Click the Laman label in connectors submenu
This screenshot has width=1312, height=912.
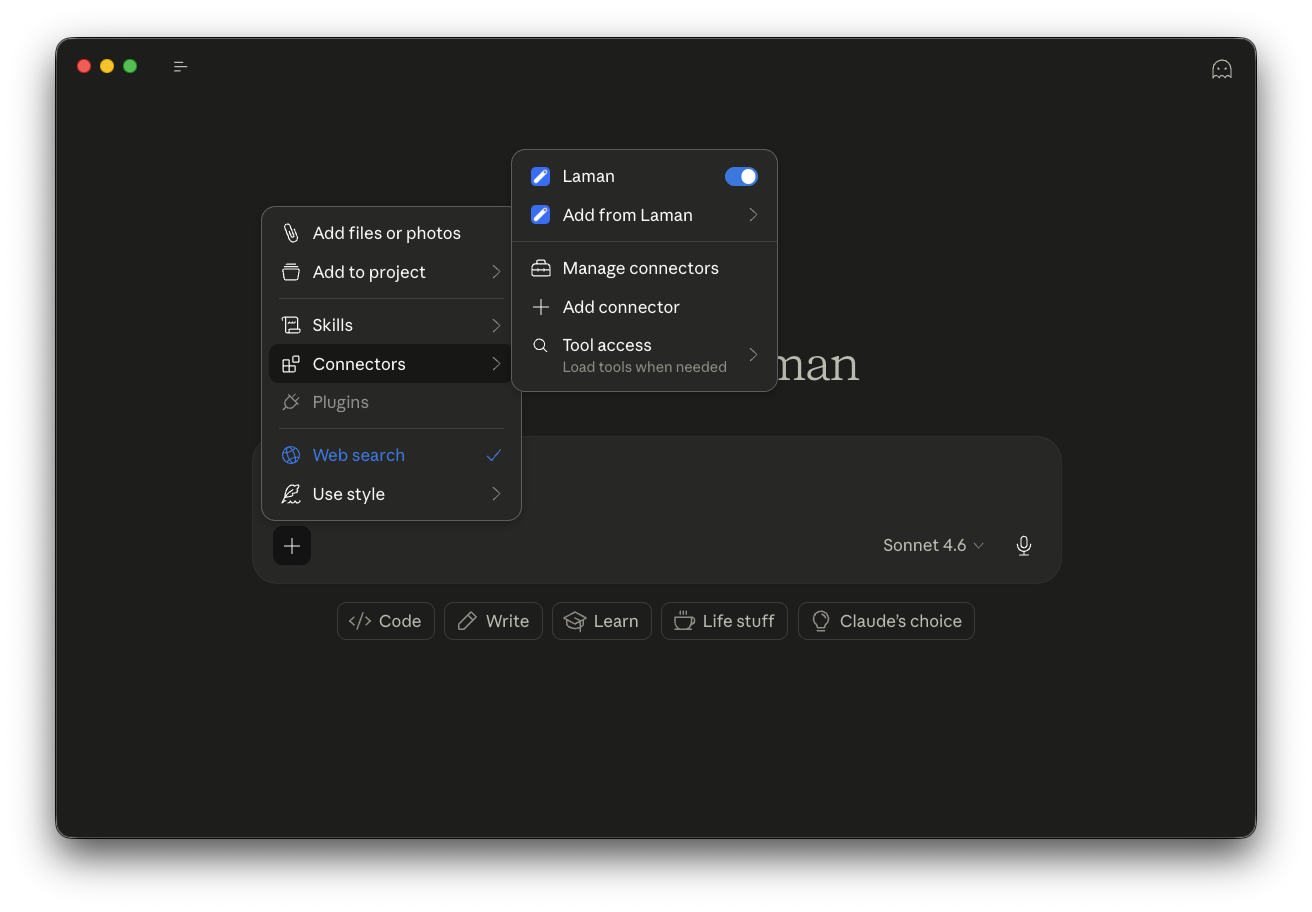coord(589,176)
